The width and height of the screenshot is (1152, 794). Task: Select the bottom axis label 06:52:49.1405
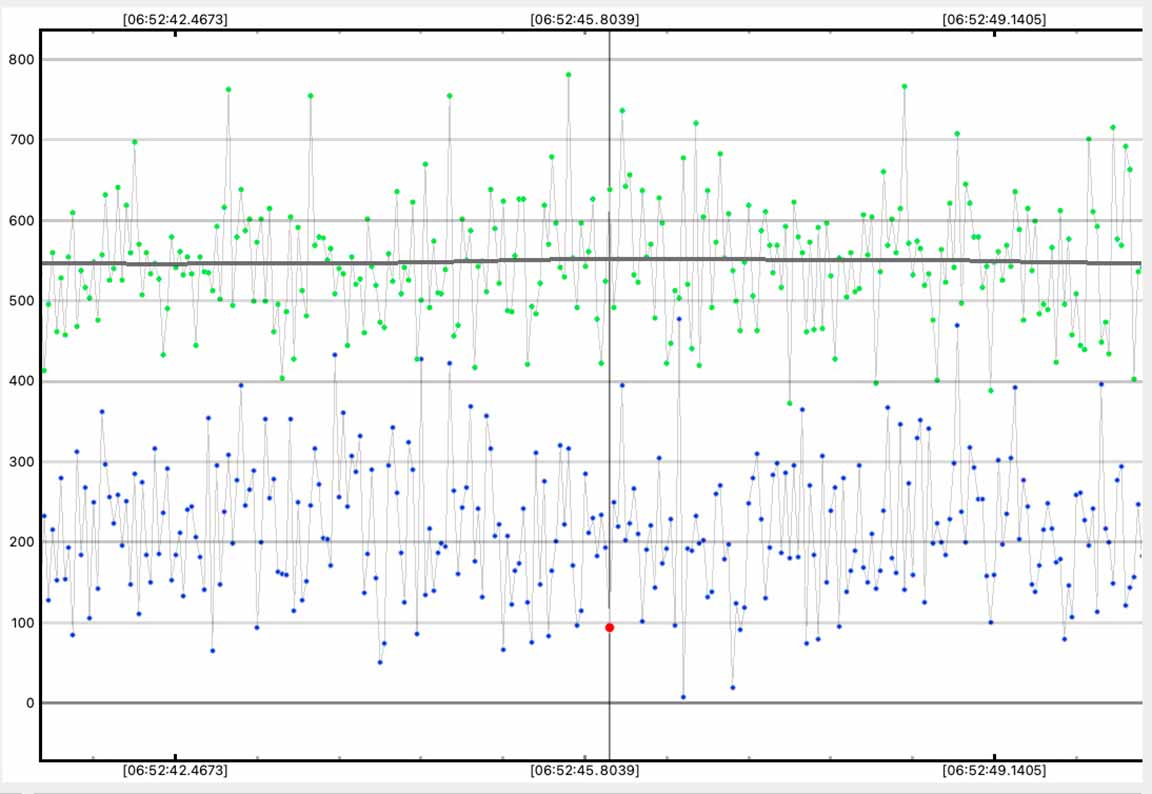pos(994,771)
